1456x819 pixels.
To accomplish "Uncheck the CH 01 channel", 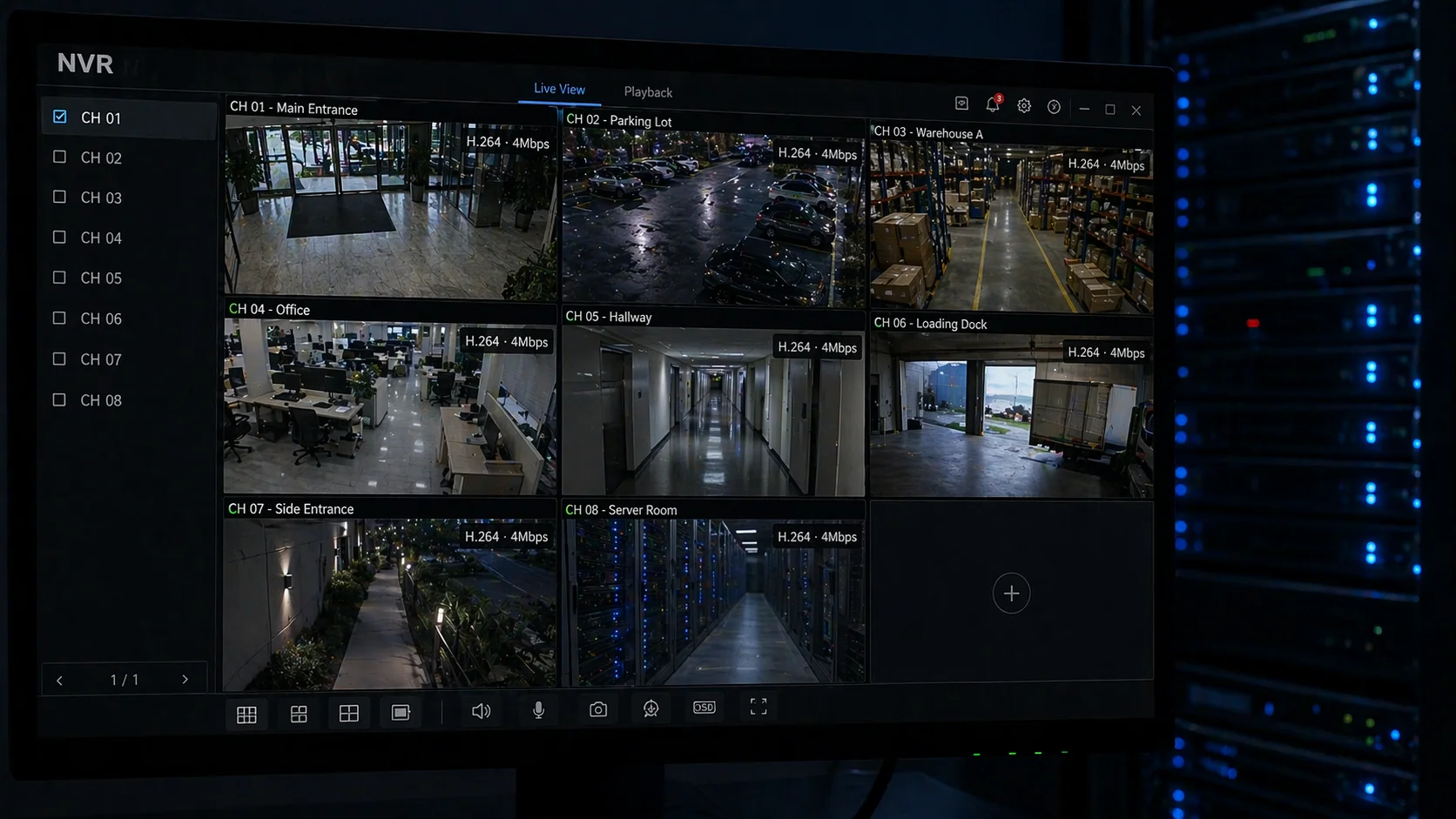I will (x=59, y=115).
